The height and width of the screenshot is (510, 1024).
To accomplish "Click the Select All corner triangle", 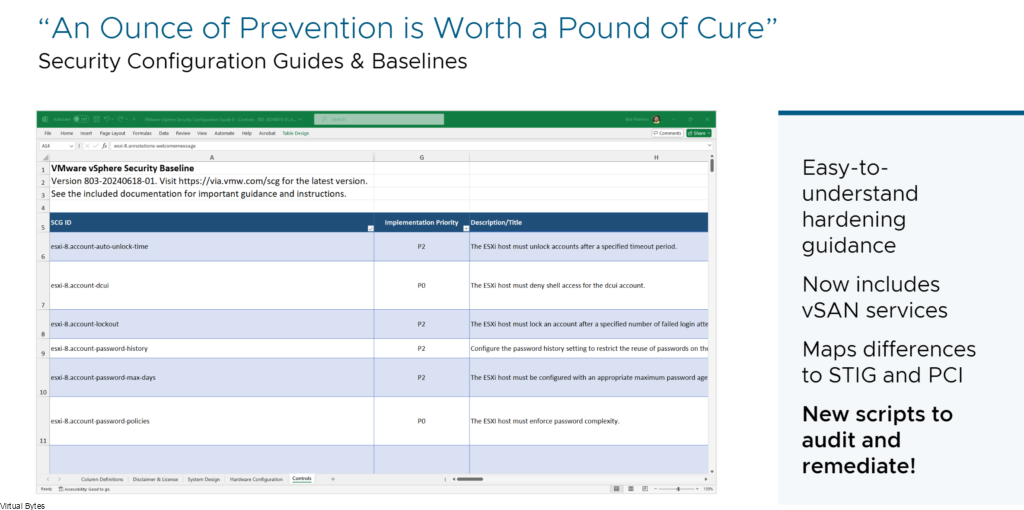I will pos(44,157).
